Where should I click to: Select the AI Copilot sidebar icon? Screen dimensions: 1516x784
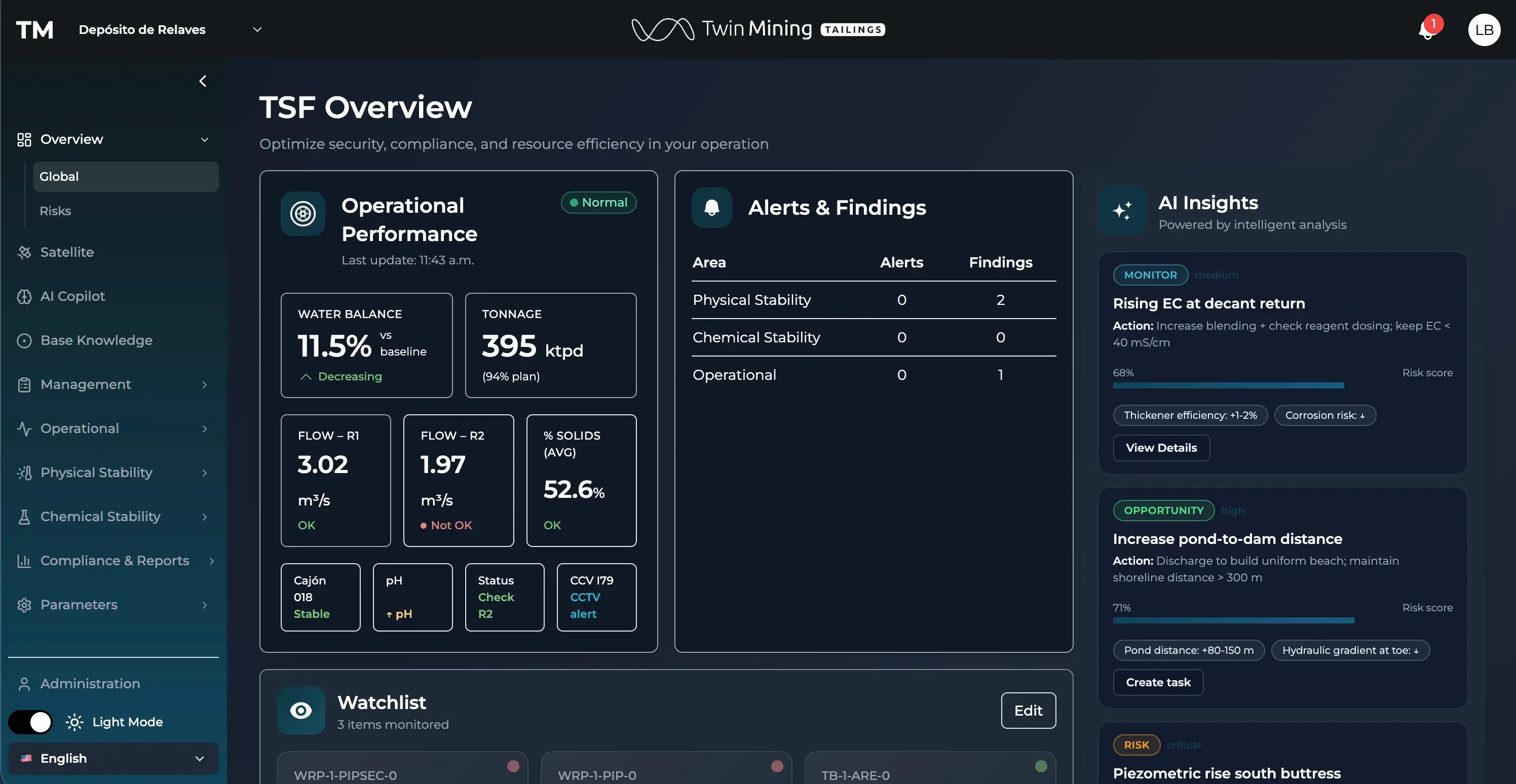click(23, 296)
